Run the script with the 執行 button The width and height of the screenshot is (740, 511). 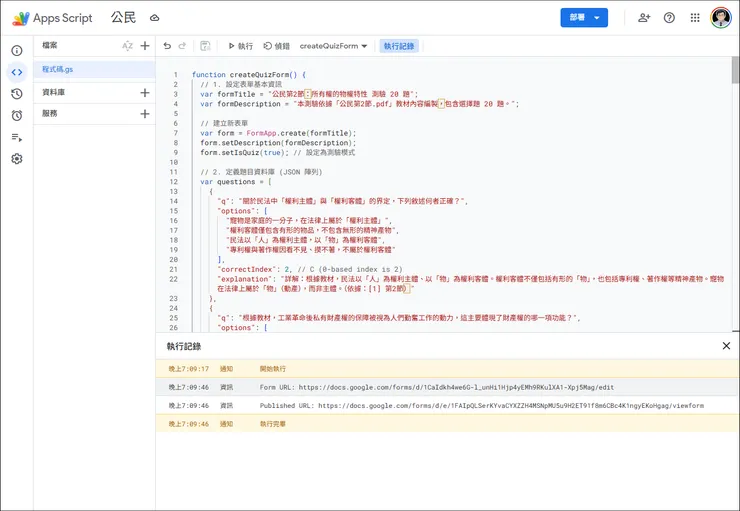tap(241, 46)
